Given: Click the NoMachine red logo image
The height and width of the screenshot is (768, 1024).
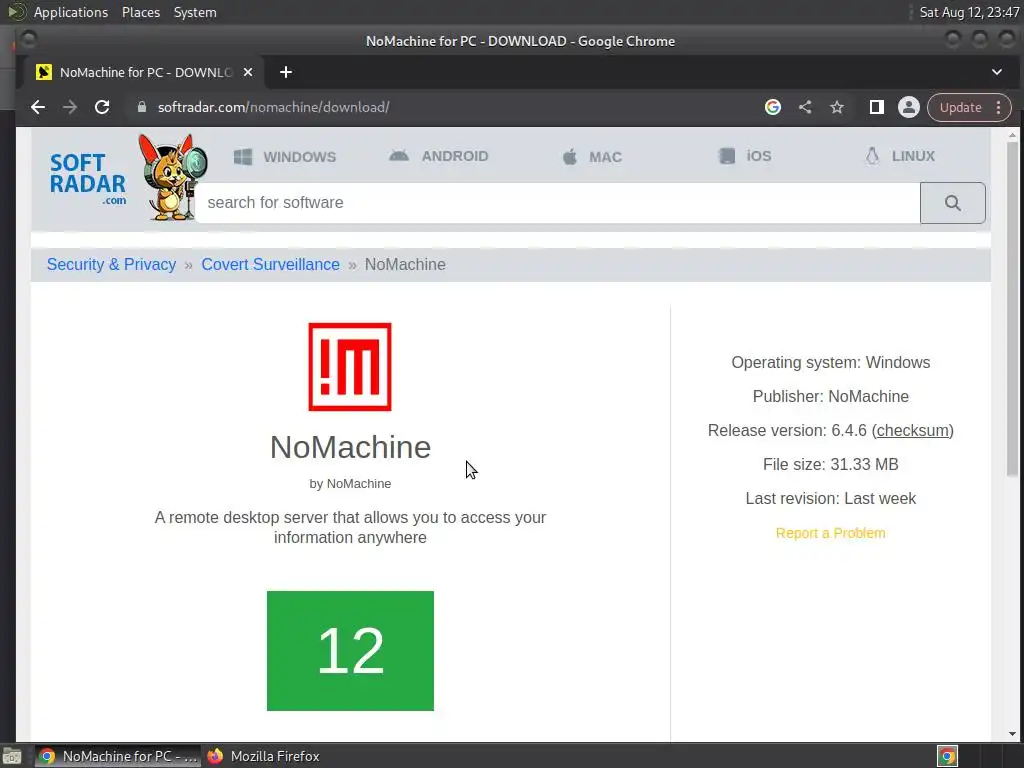Looking at the screenshot, I should coord(350,366).
